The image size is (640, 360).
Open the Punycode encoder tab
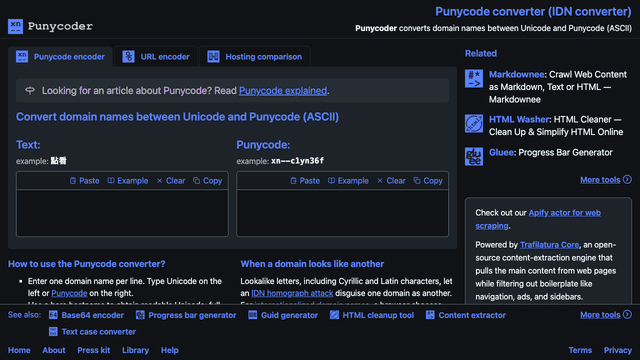pos(60,57)
